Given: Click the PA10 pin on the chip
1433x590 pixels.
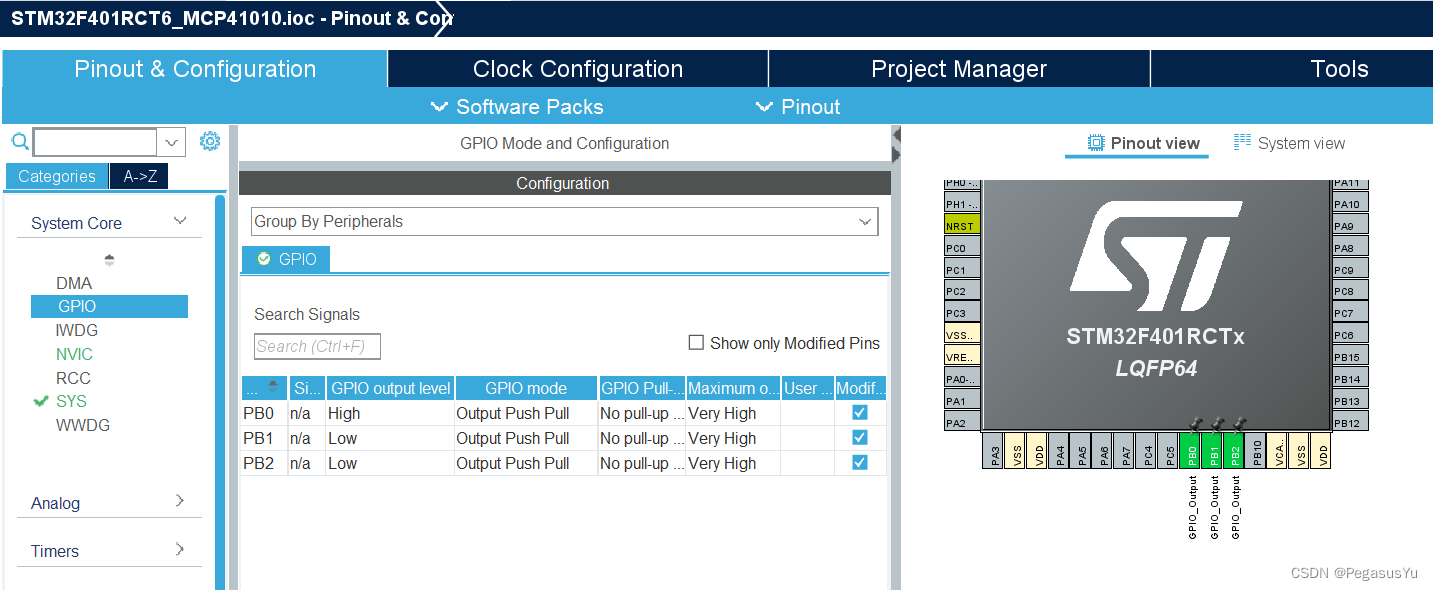Looking at the screenshot, I should (1349, 204).
